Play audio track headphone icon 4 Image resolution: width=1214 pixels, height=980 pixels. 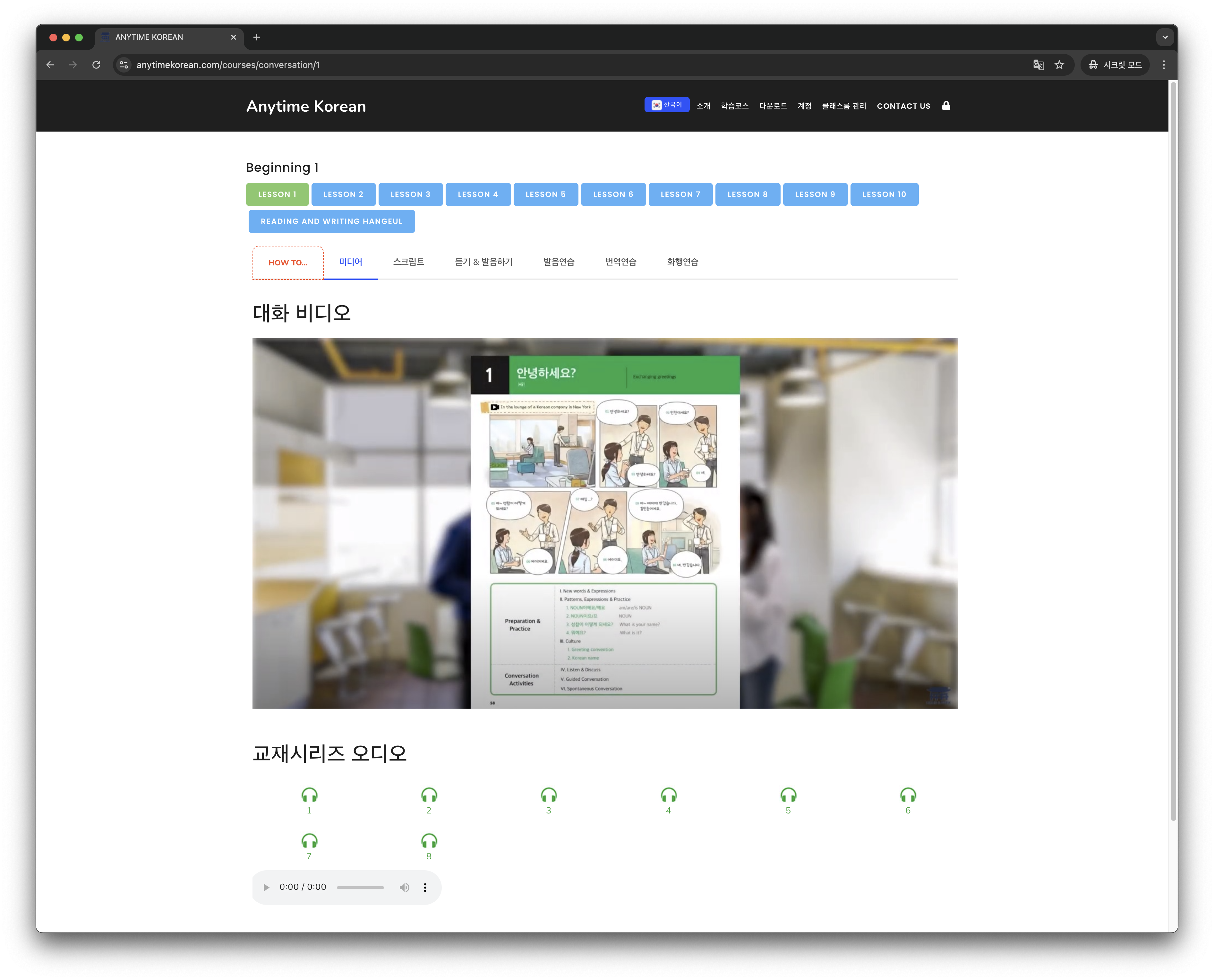pyautogui.click(x=668, y=795)
